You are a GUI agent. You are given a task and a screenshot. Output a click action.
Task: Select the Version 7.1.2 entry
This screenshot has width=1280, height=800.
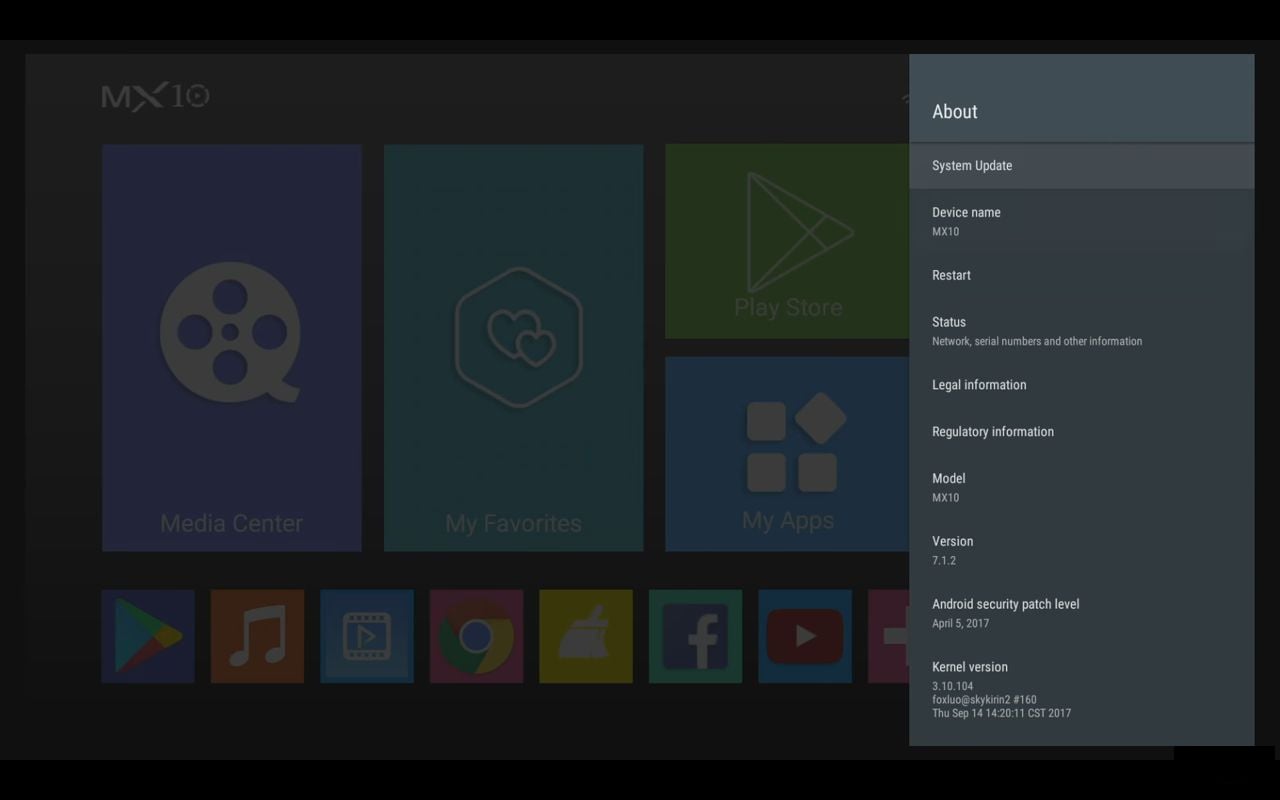pos(1082,550)
